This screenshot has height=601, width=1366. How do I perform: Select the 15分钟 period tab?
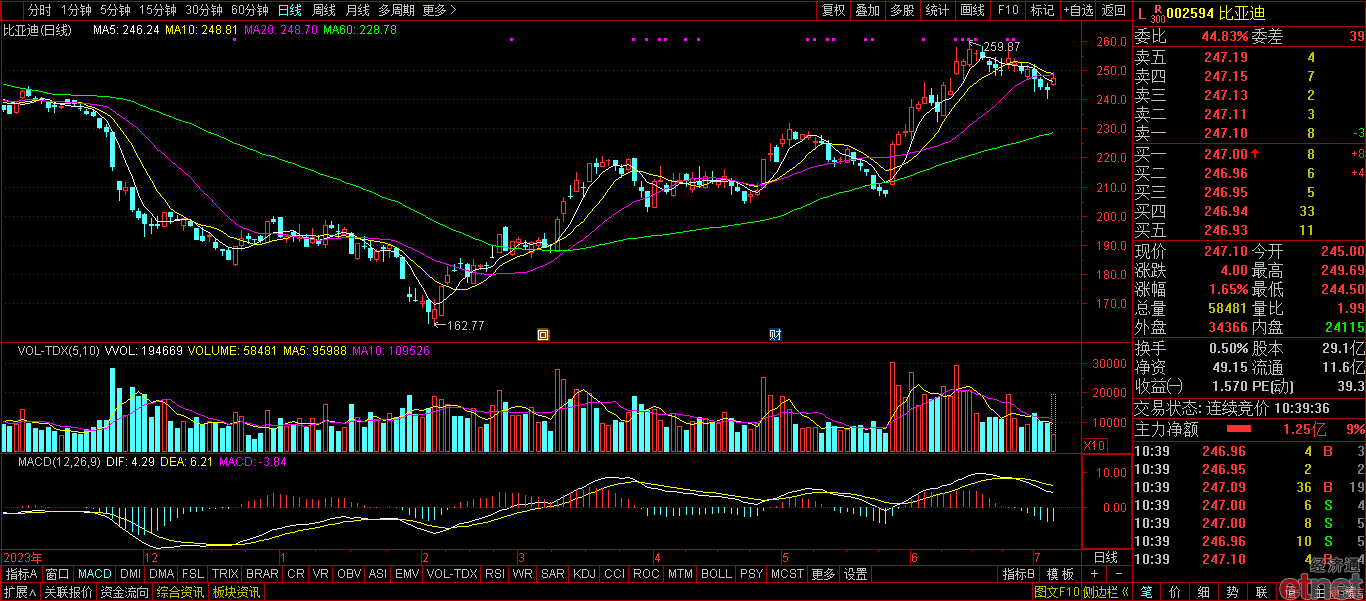(158, 10)
